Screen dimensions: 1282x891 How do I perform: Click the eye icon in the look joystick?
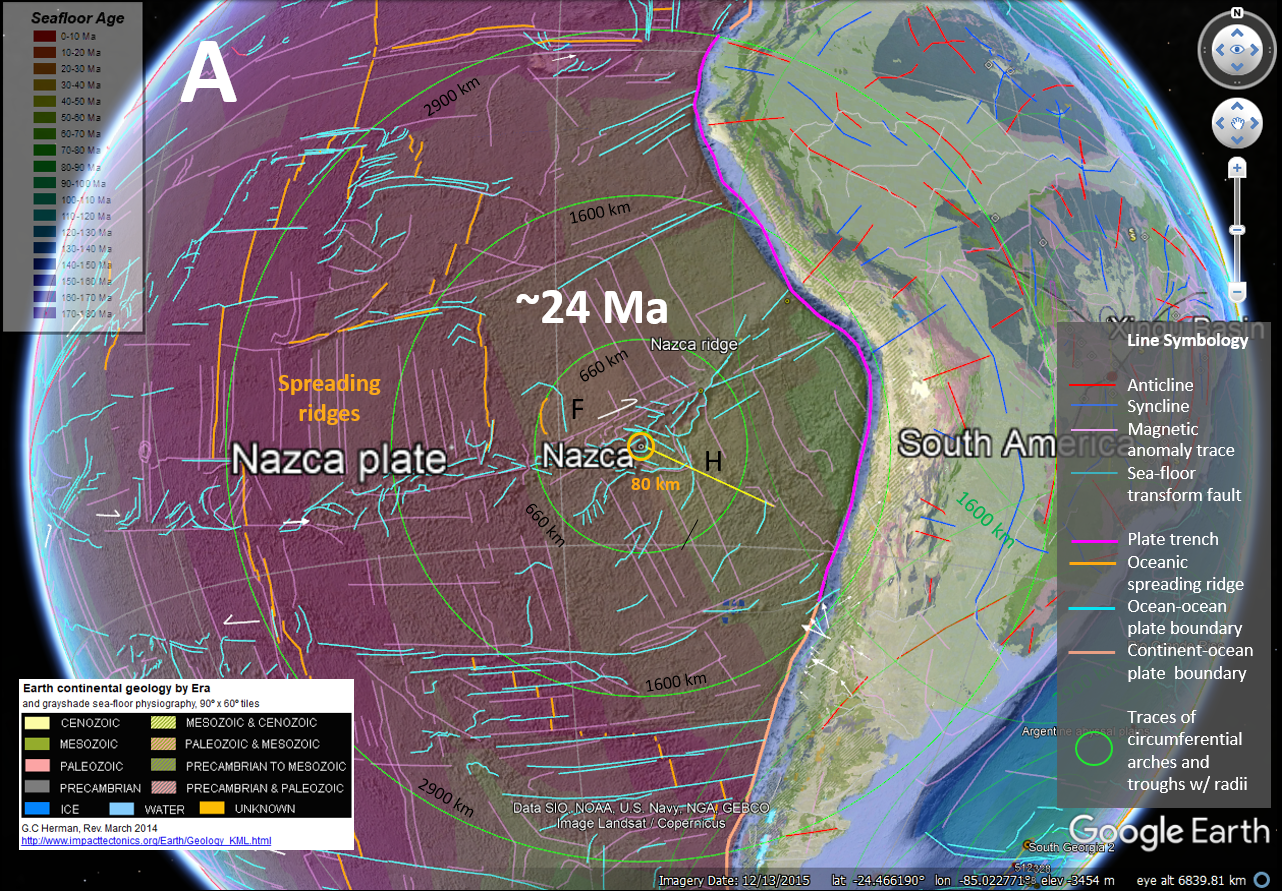pos(1237,49)
